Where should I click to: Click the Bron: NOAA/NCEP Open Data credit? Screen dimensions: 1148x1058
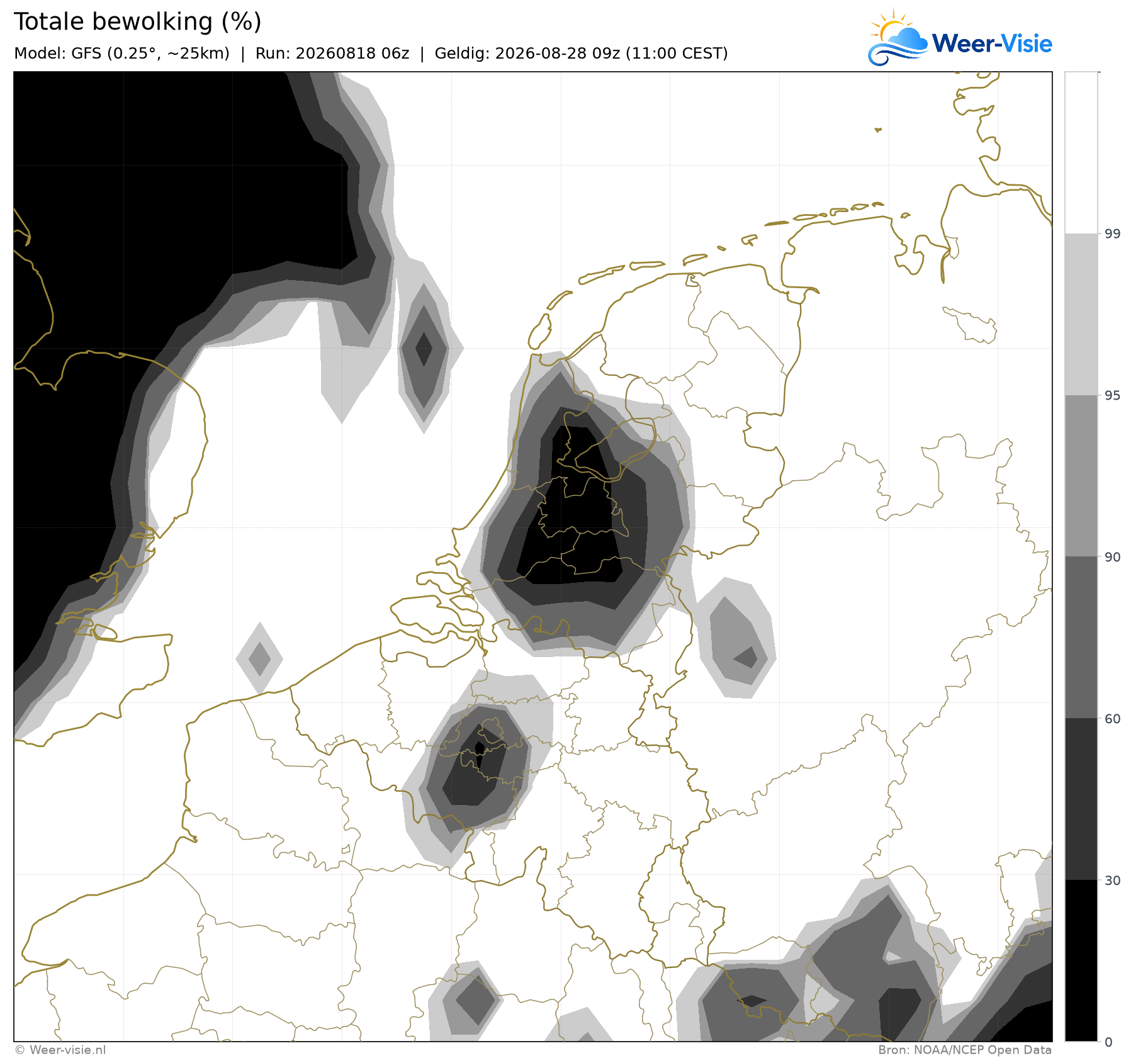click(965, 1050)
